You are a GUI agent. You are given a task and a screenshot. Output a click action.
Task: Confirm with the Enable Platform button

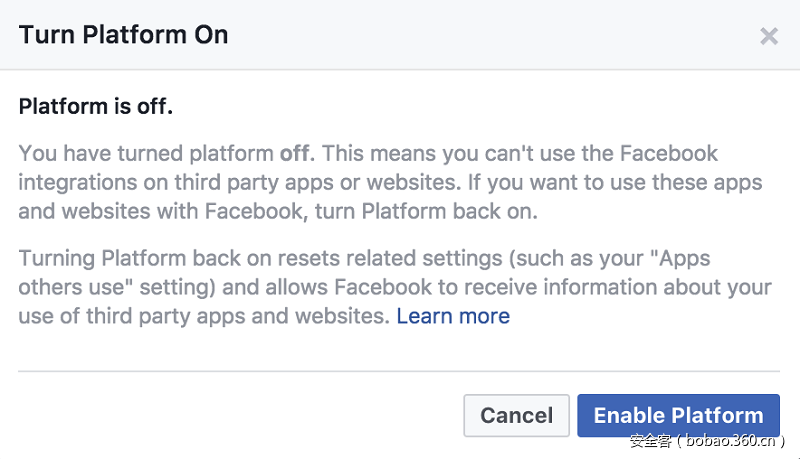[x=678, y=416]
